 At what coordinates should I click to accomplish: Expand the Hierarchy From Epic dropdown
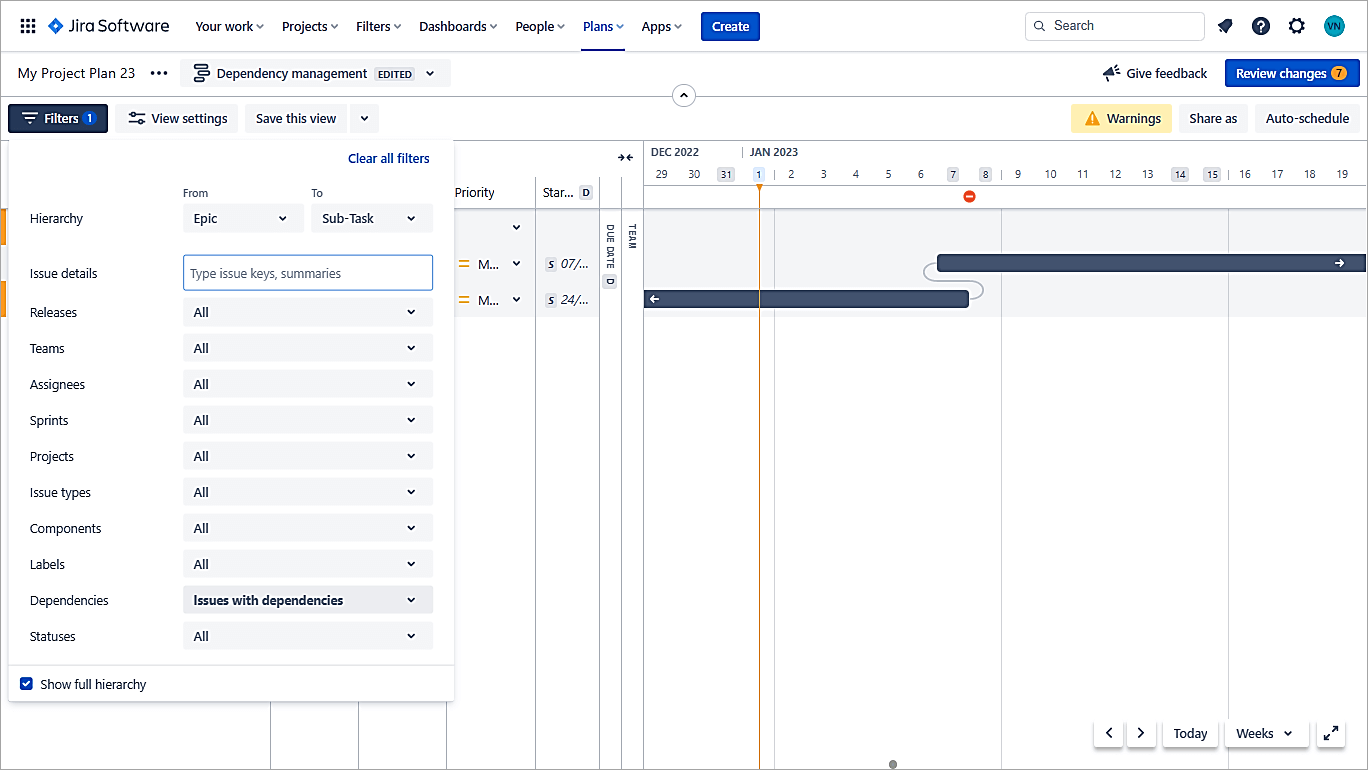click(243, 218)
